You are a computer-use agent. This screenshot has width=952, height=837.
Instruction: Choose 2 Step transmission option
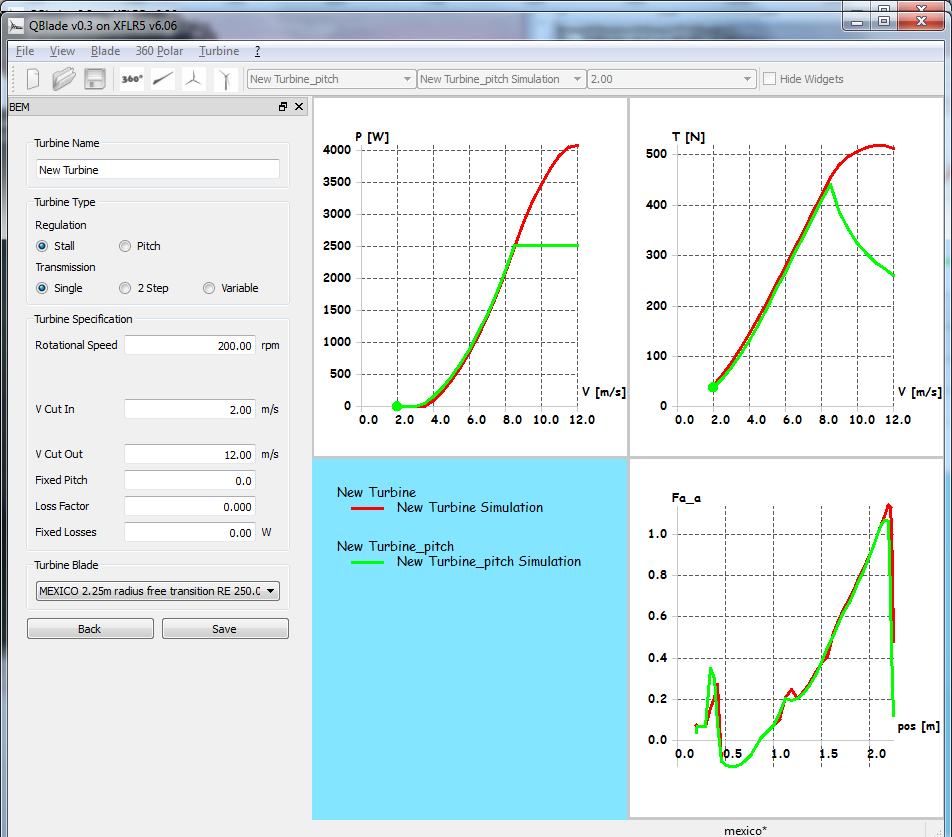coord(125,288)
